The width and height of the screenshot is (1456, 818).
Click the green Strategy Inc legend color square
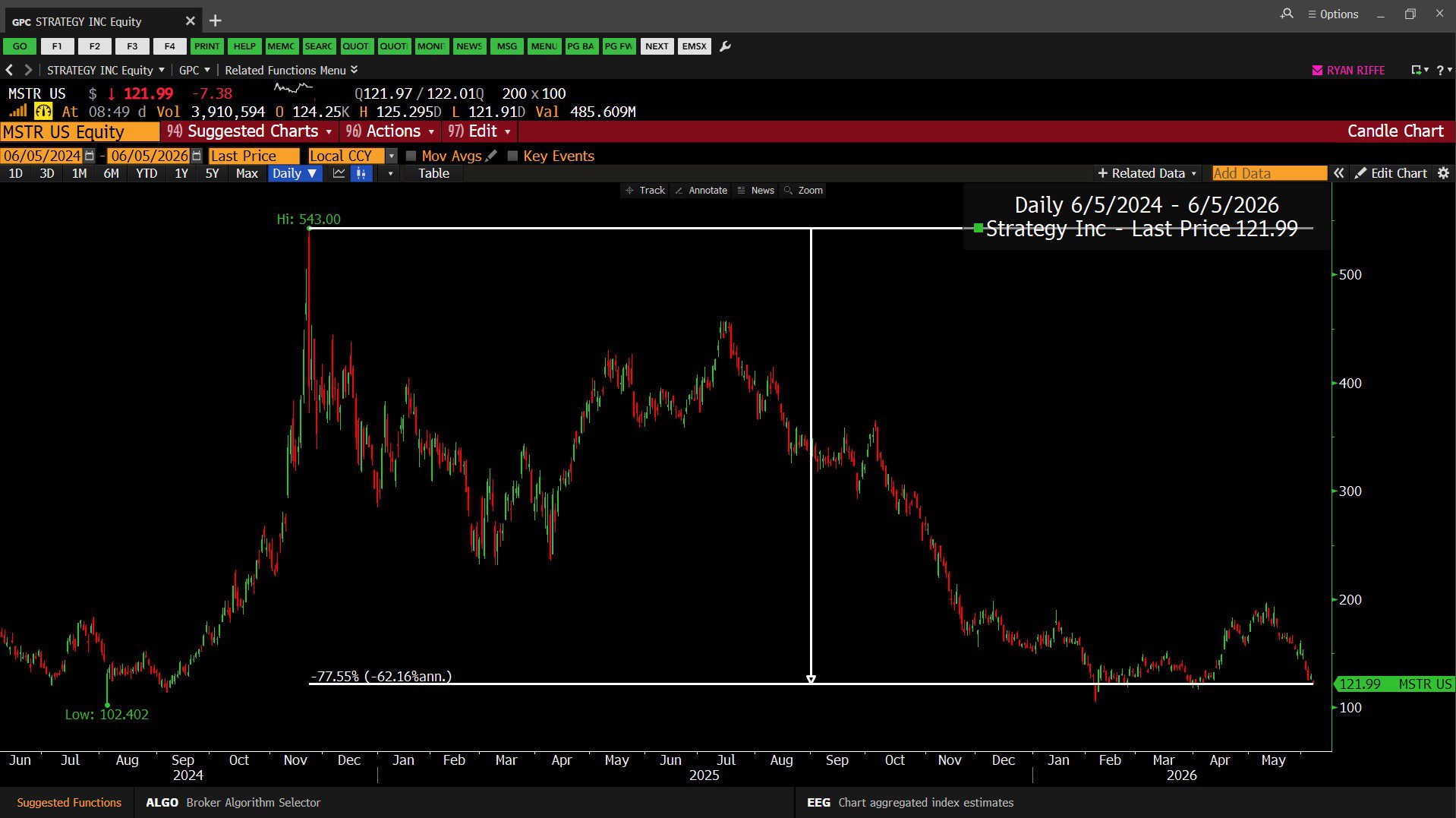pos(978,228)
